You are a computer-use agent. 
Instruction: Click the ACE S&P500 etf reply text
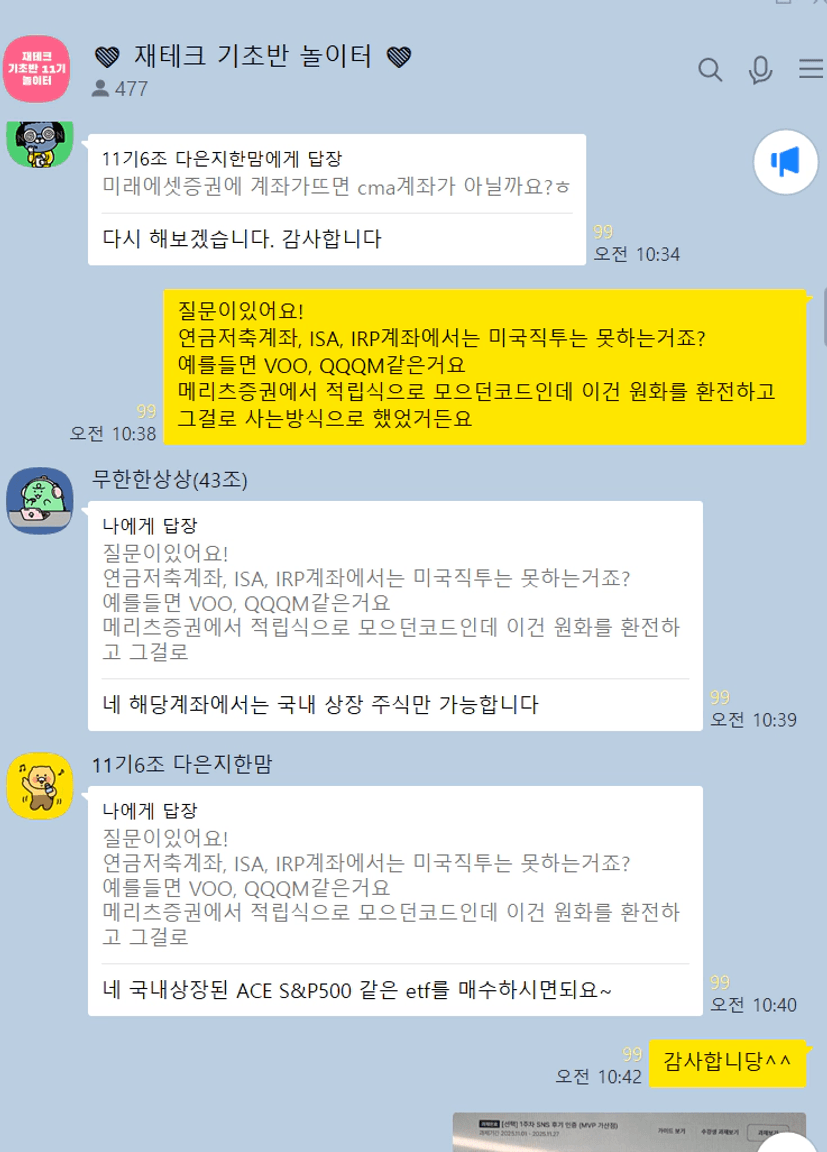tap(357, 991)
